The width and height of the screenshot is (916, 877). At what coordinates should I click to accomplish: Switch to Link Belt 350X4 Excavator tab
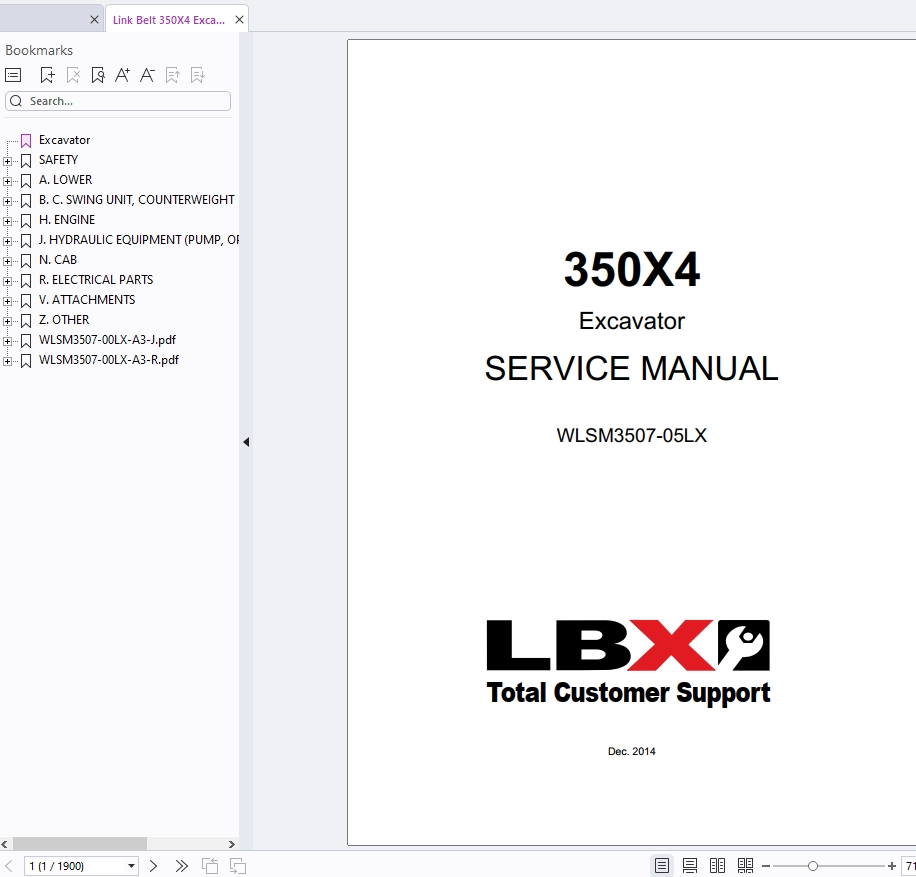169,20
